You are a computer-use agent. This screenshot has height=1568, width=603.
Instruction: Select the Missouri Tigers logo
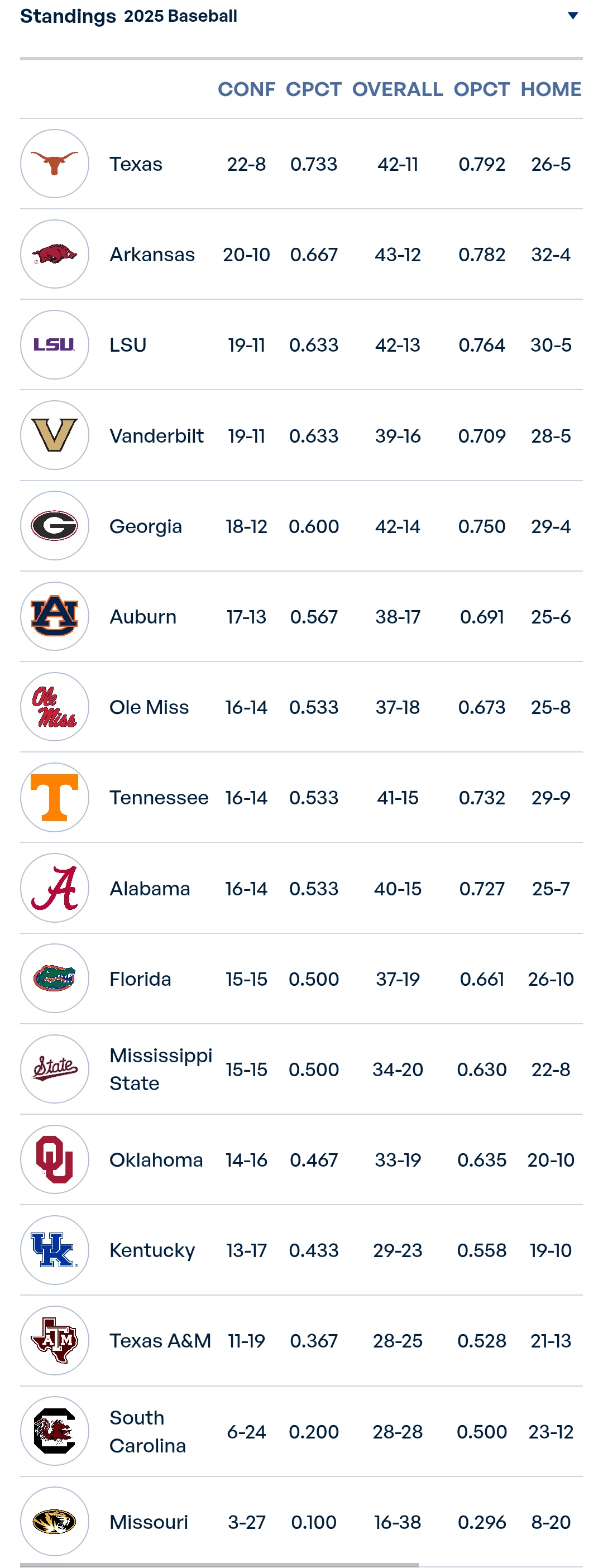click(x=55, y=1521)
